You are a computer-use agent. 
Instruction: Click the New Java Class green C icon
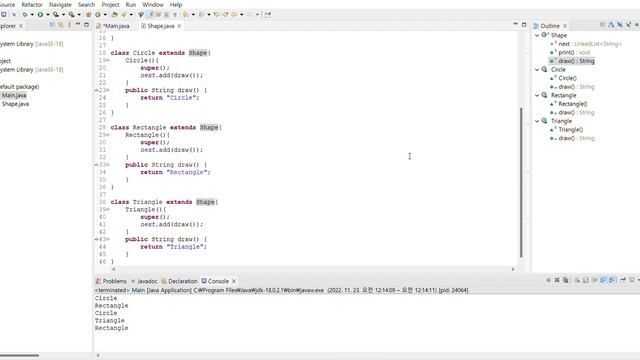click(x=98, y=15)
